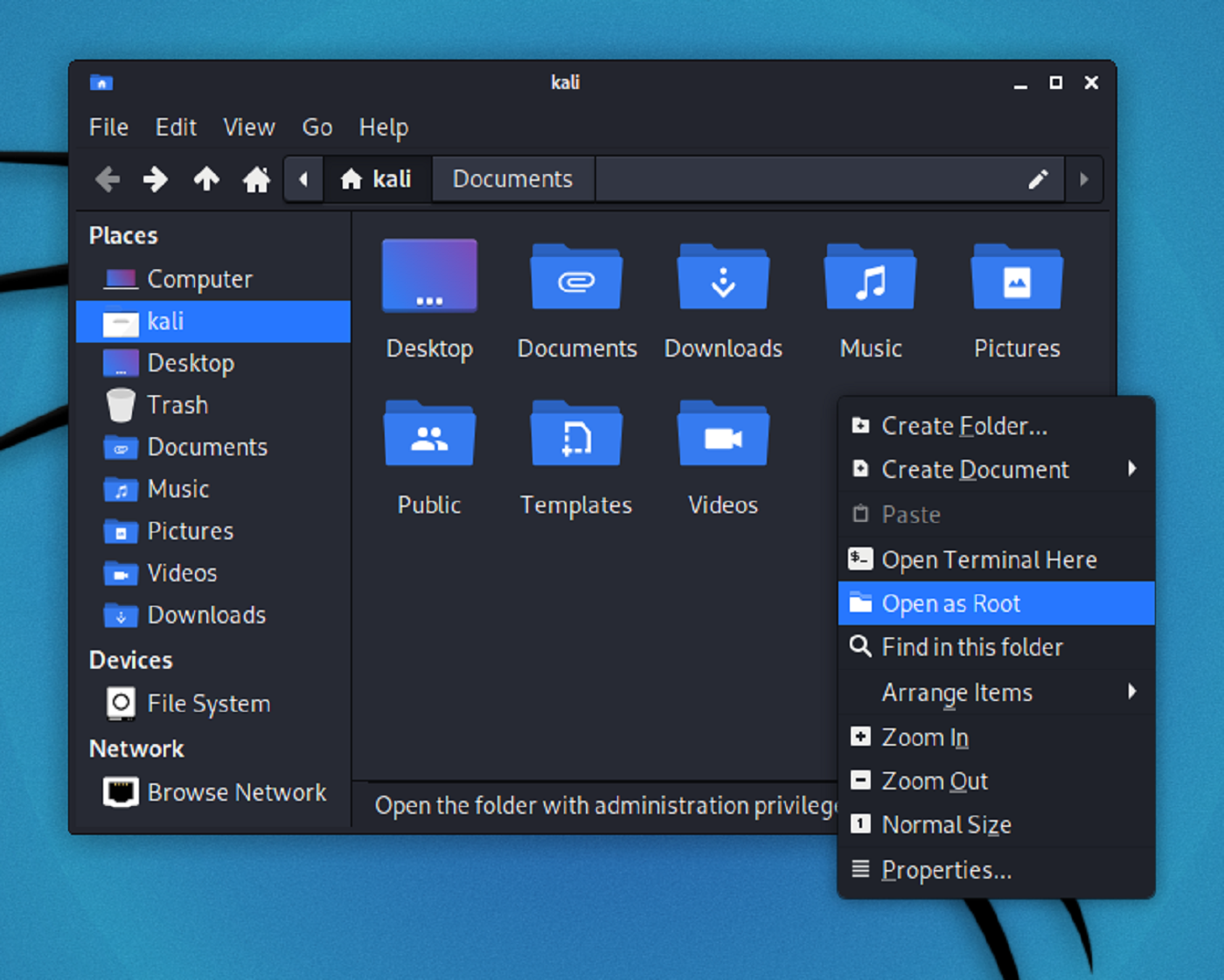Screen dimensions: 1224x980
Task: Go forward with the right arrow
Action: [156, 179]
